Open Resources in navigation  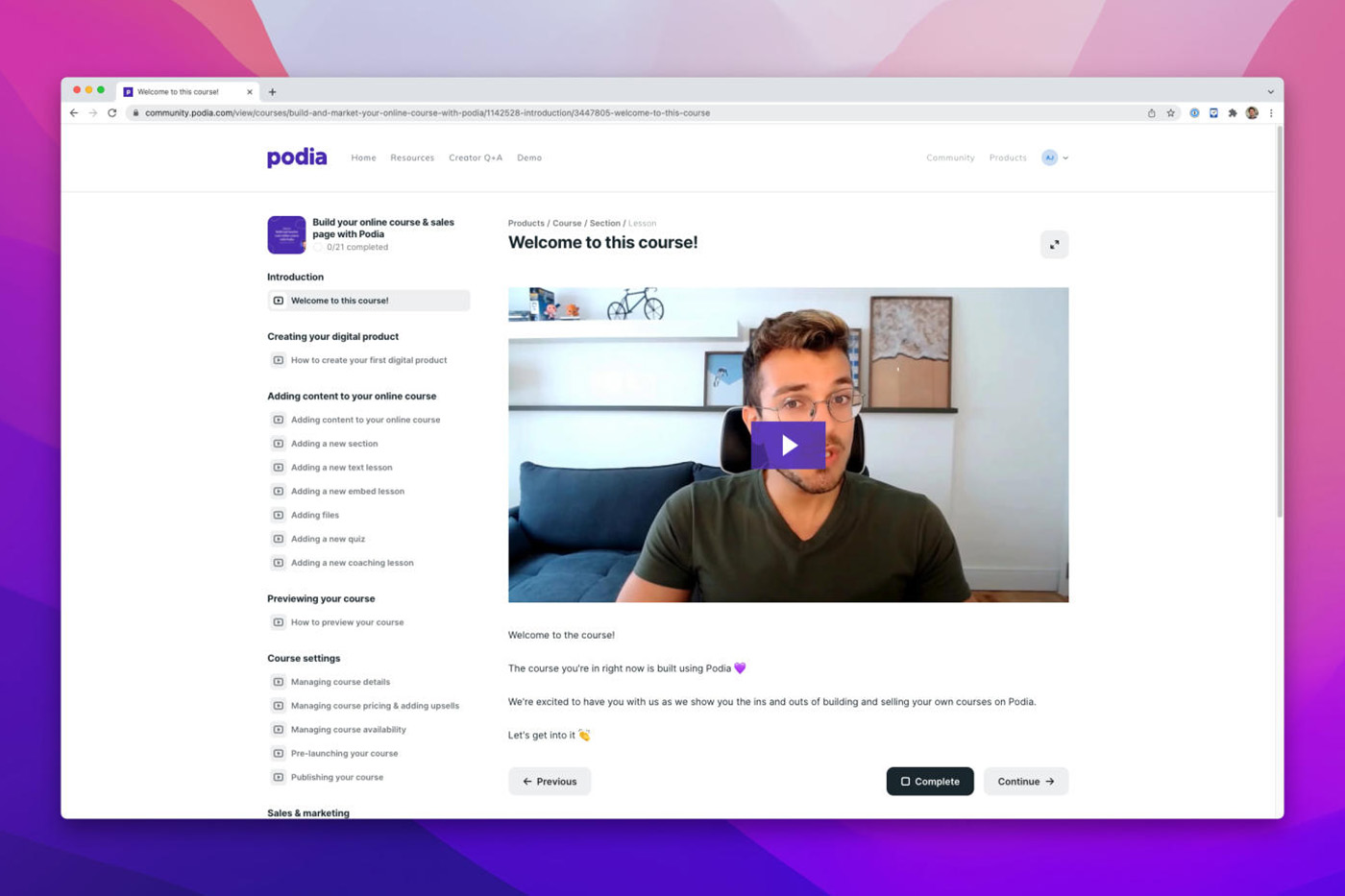tap(412, 157)
